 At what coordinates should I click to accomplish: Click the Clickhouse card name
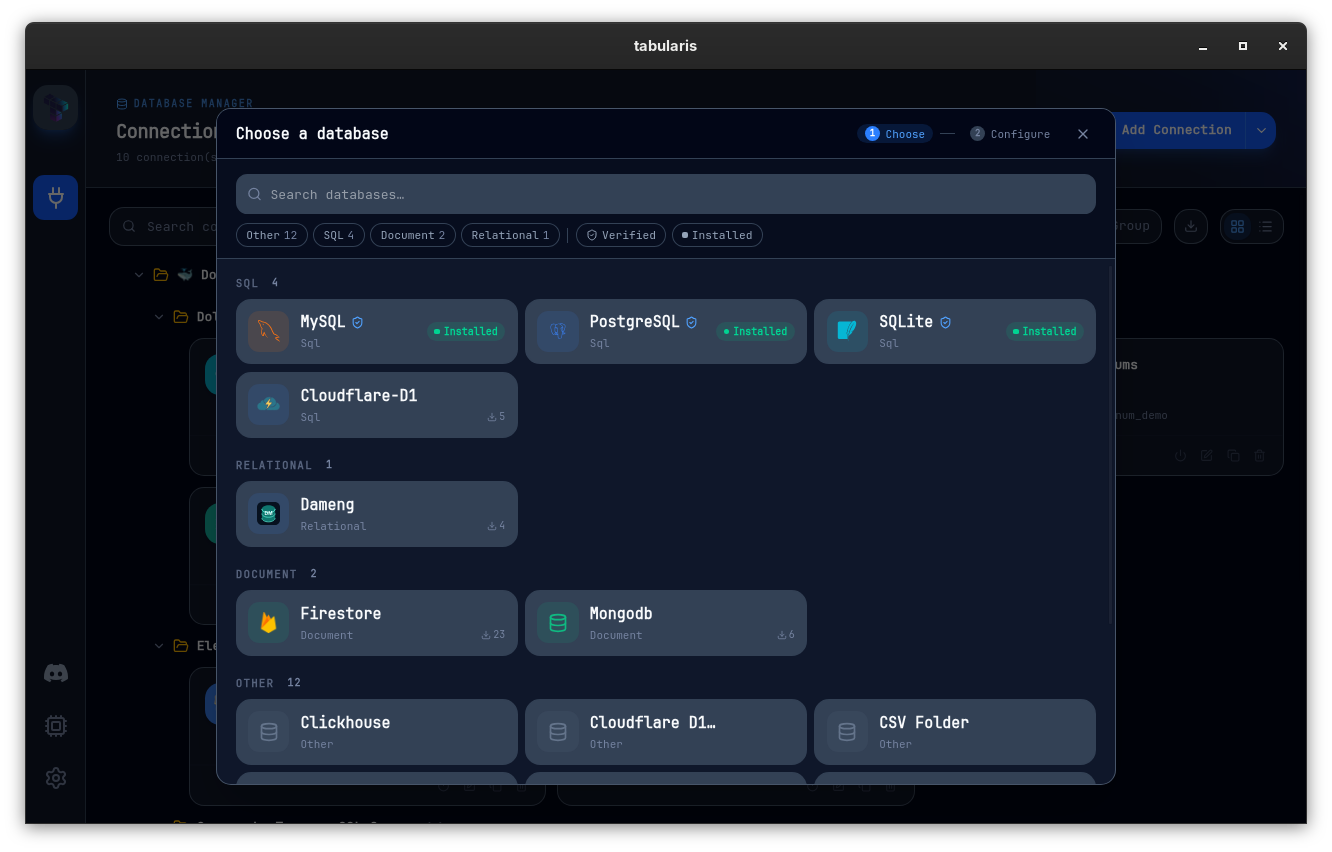[x=345, y=722]
